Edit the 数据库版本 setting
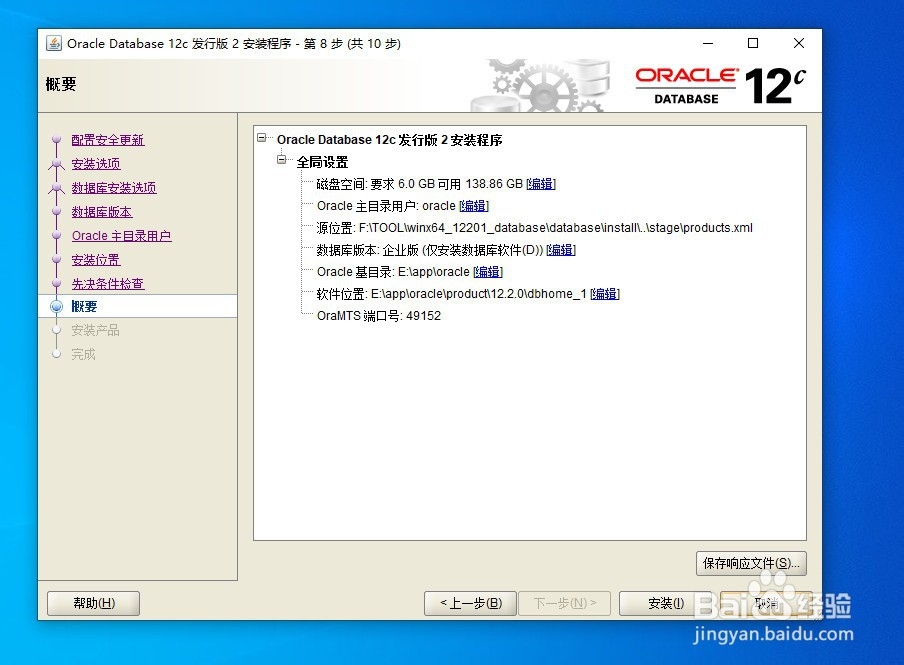 point(561,249)
